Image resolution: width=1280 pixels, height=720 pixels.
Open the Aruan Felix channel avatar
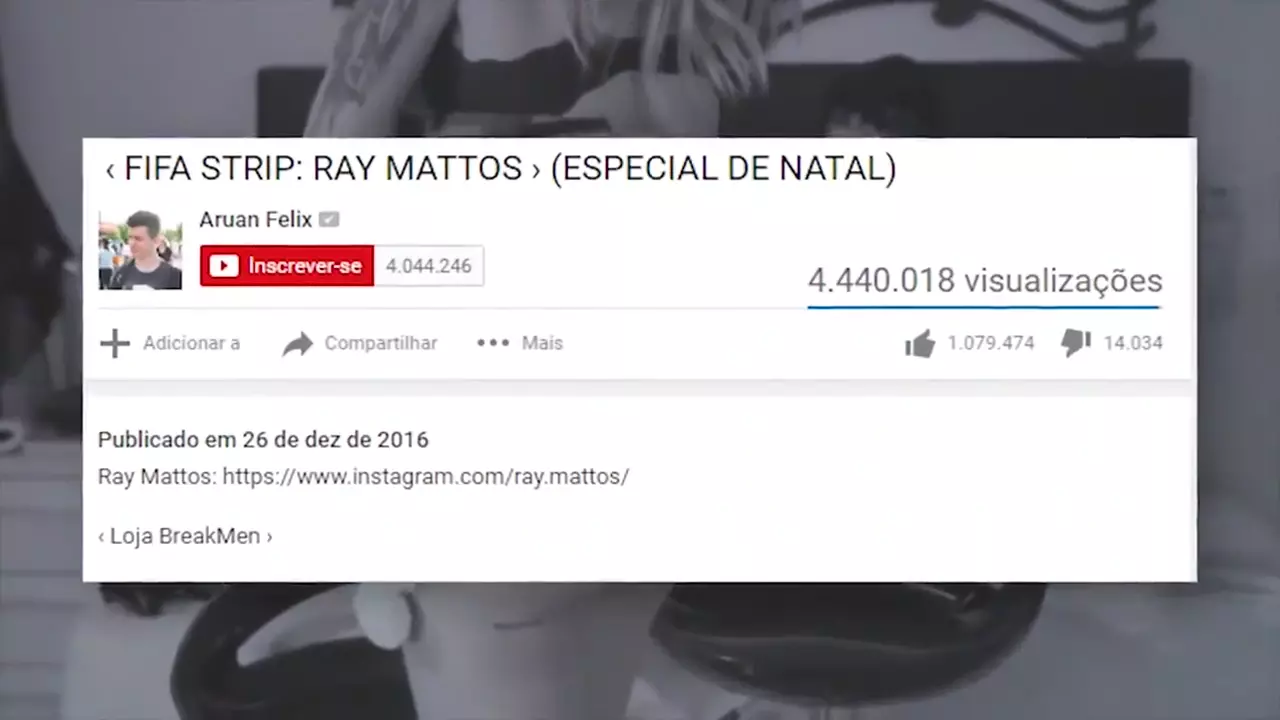pos(140,250)
